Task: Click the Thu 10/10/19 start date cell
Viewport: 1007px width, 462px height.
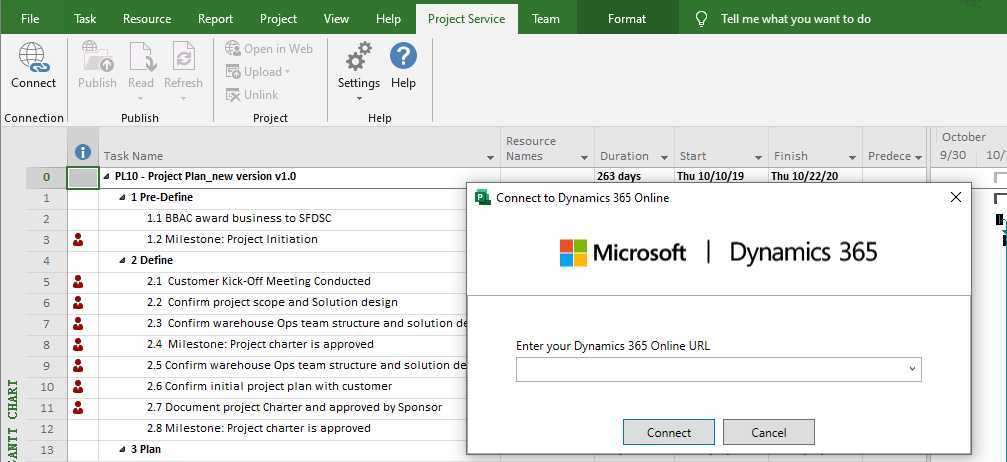Action: 721,176
